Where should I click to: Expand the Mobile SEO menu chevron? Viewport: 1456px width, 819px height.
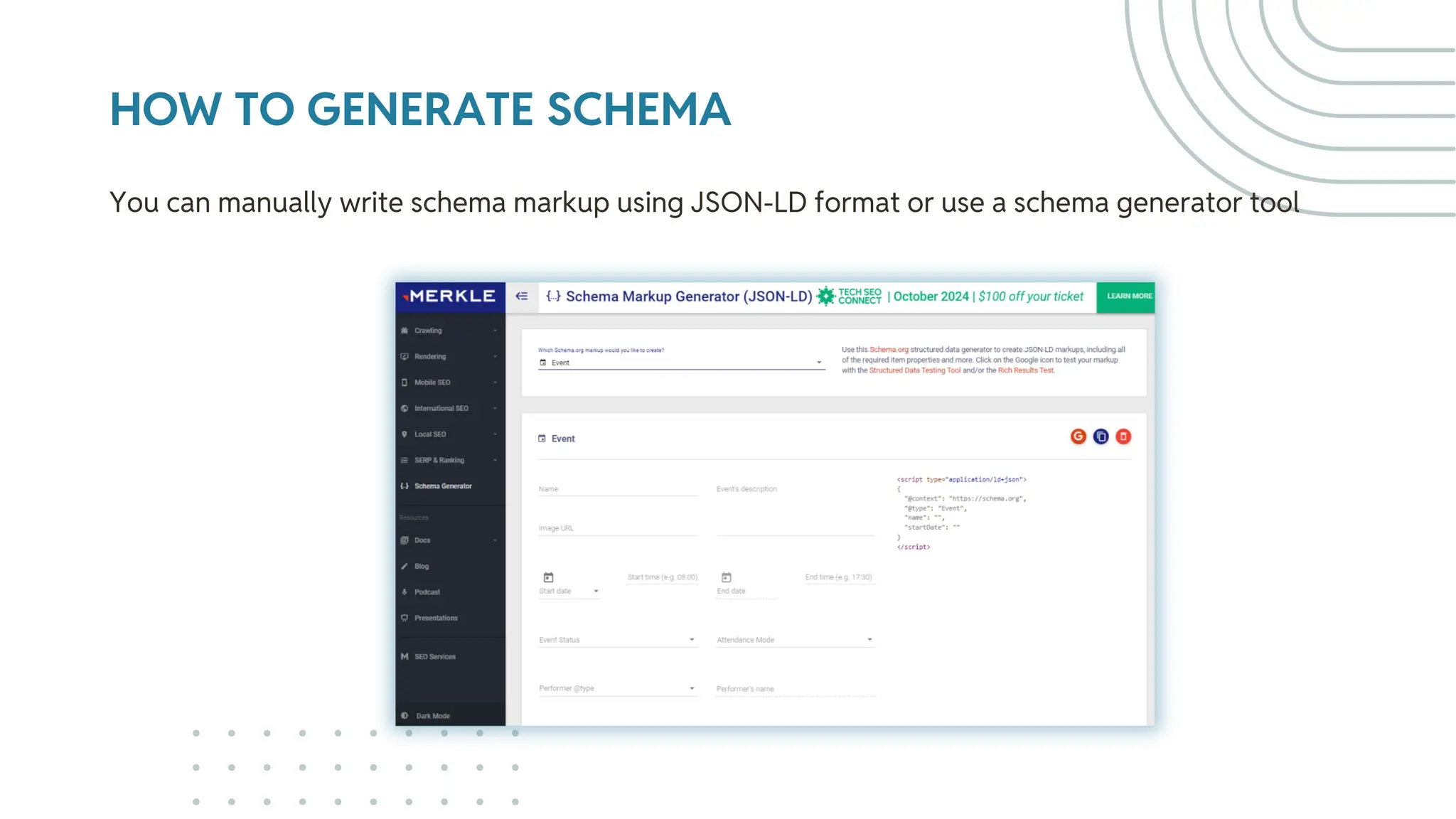(495, 382)
